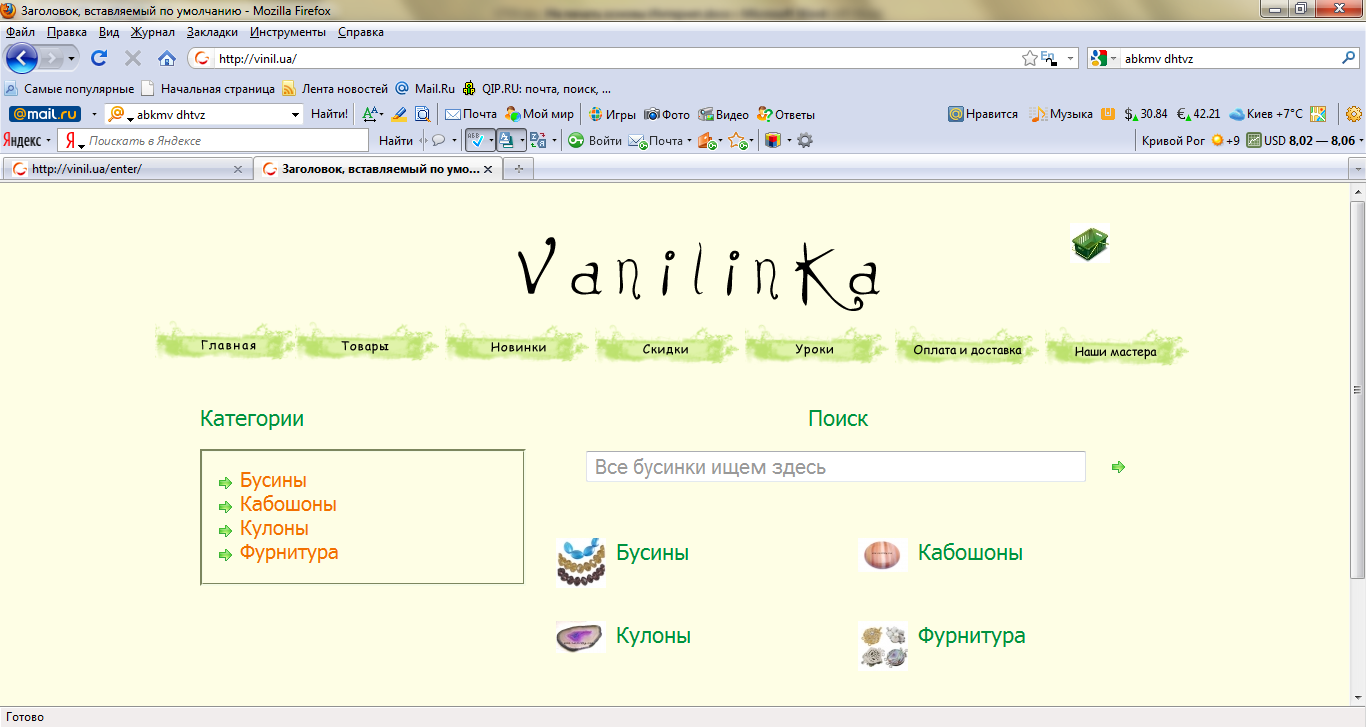This screenshot has width=1366, height=728.
Task: Click the Нравится toolbar button
Action: click(x=983, y=114)
